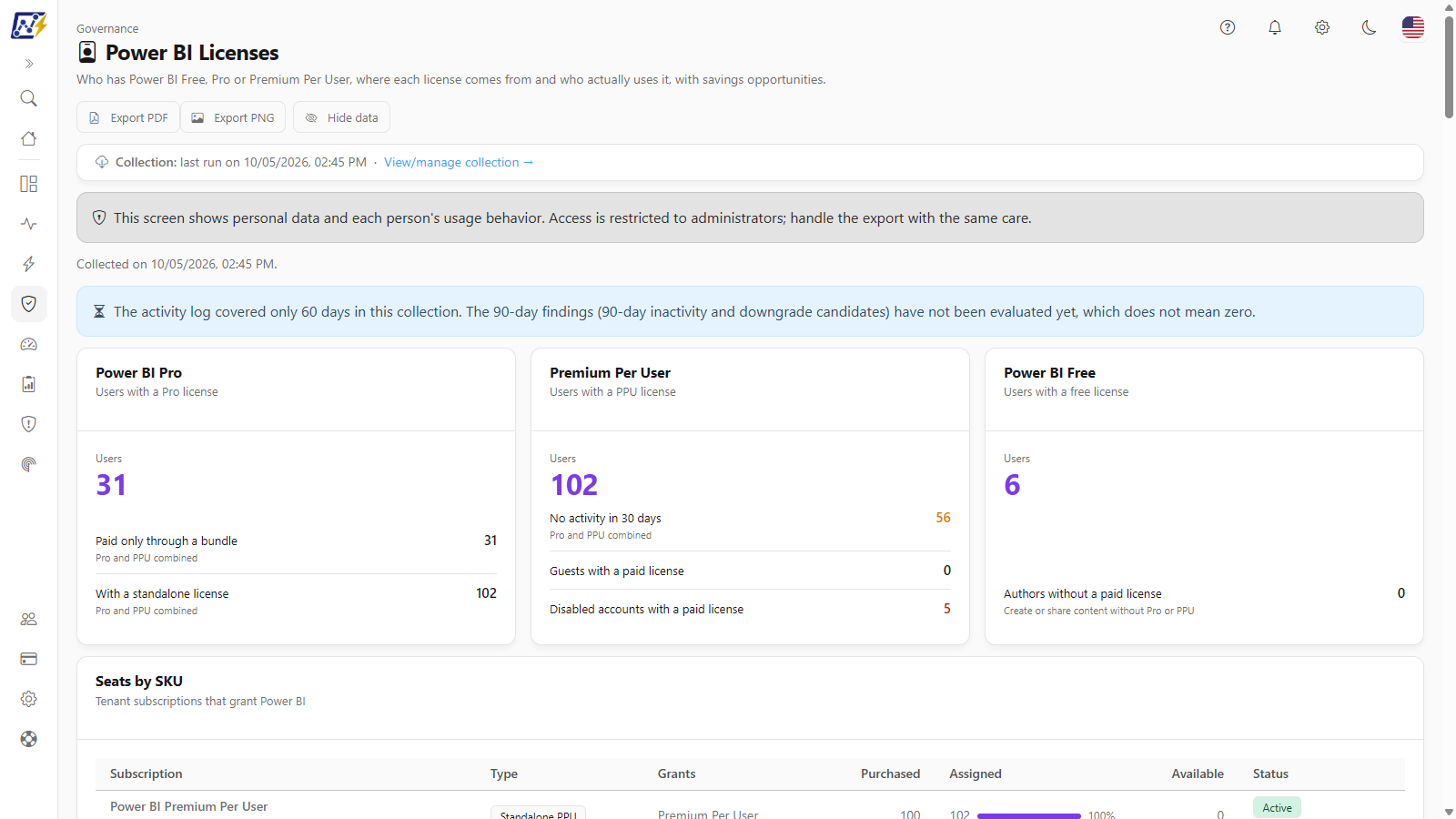Open the dashboards layout icon in sidebar
1456x819 pixels.
tap(29, 184)
